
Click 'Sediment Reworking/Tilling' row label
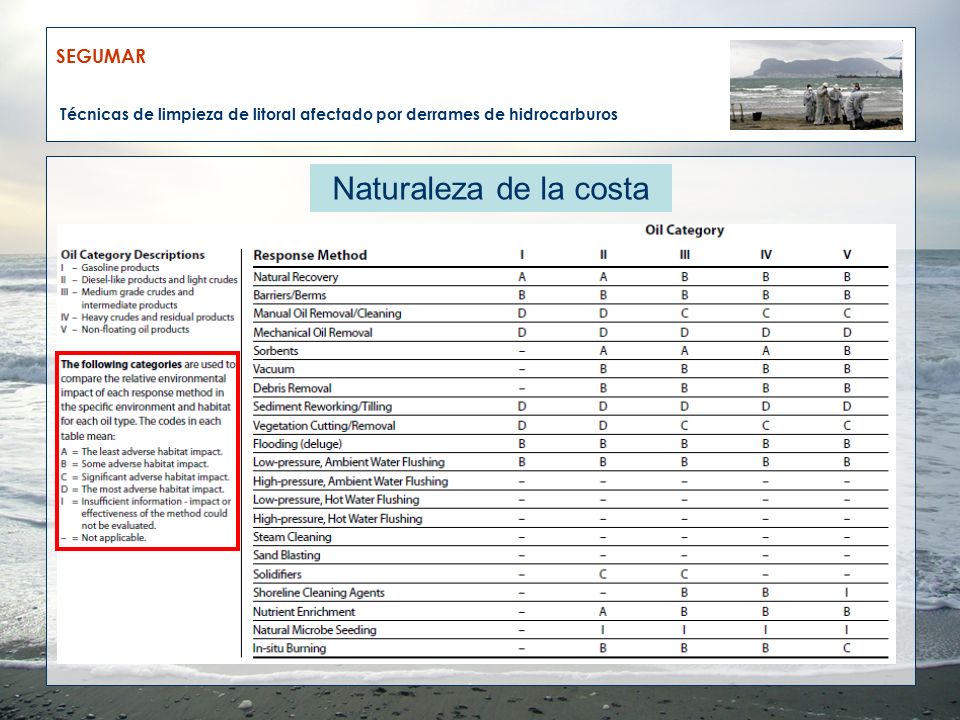coord(322,407)
